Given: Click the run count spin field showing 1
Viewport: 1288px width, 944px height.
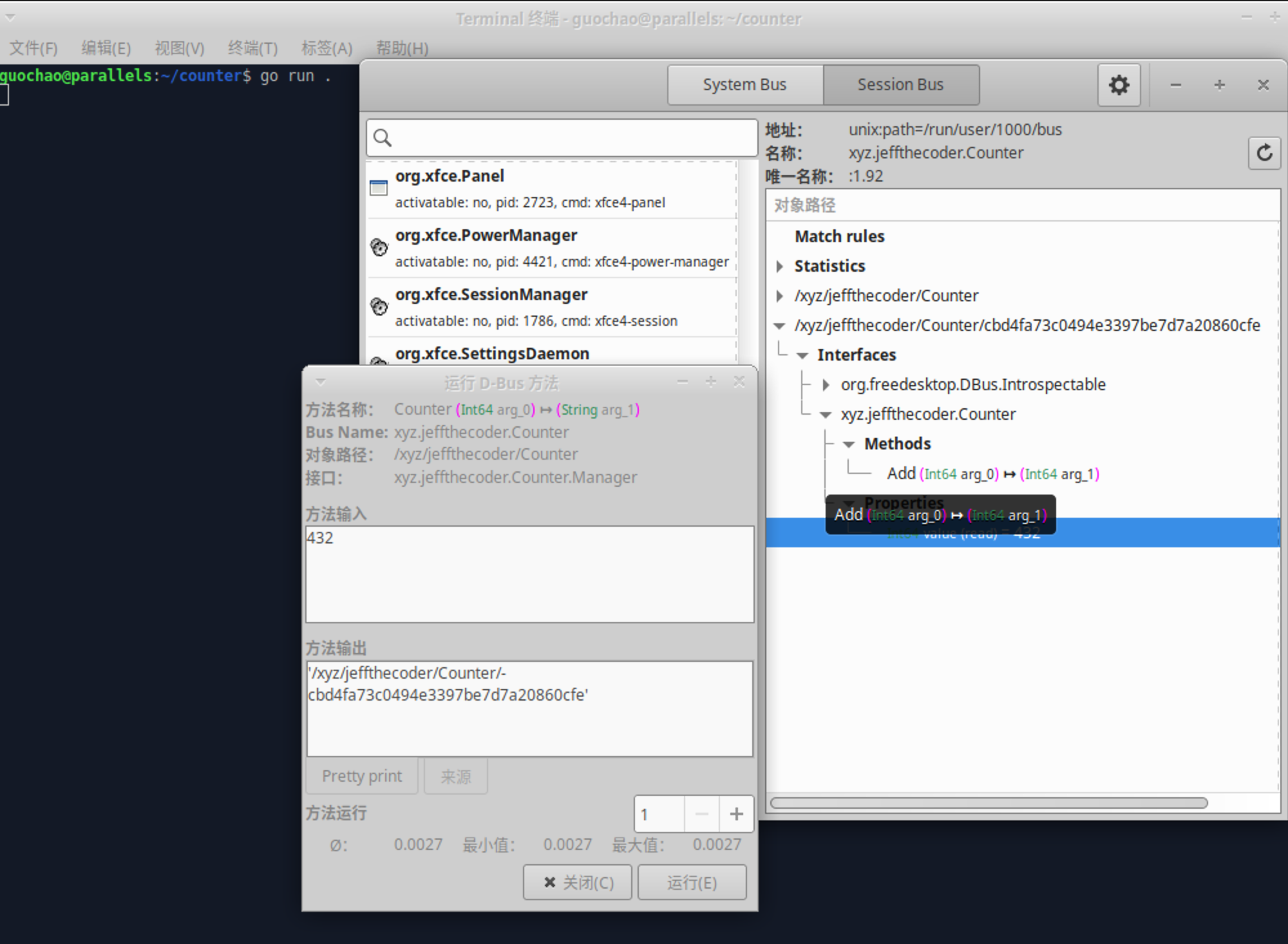Looking at the screenshot, I should (659, 814).
